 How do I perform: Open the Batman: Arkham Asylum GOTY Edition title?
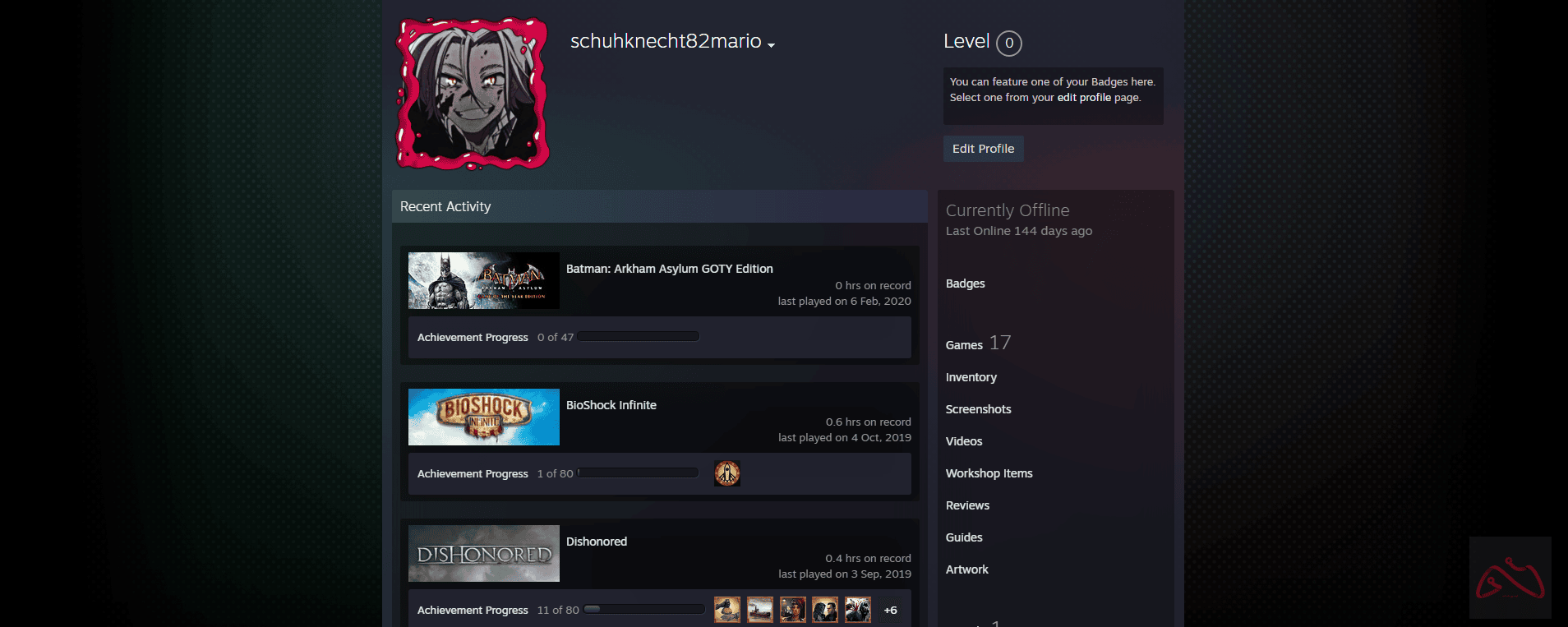tap(670, 269)
